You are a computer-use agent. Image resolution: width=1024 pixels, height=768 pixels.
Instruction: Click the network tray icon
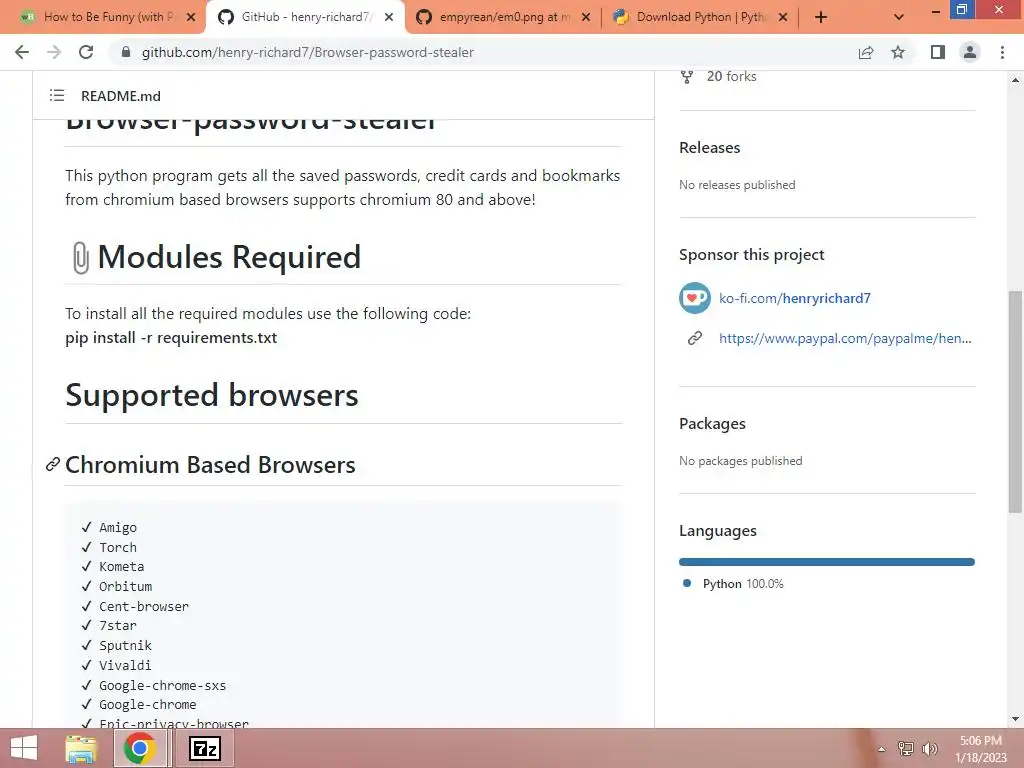click(x=906, y=749)
